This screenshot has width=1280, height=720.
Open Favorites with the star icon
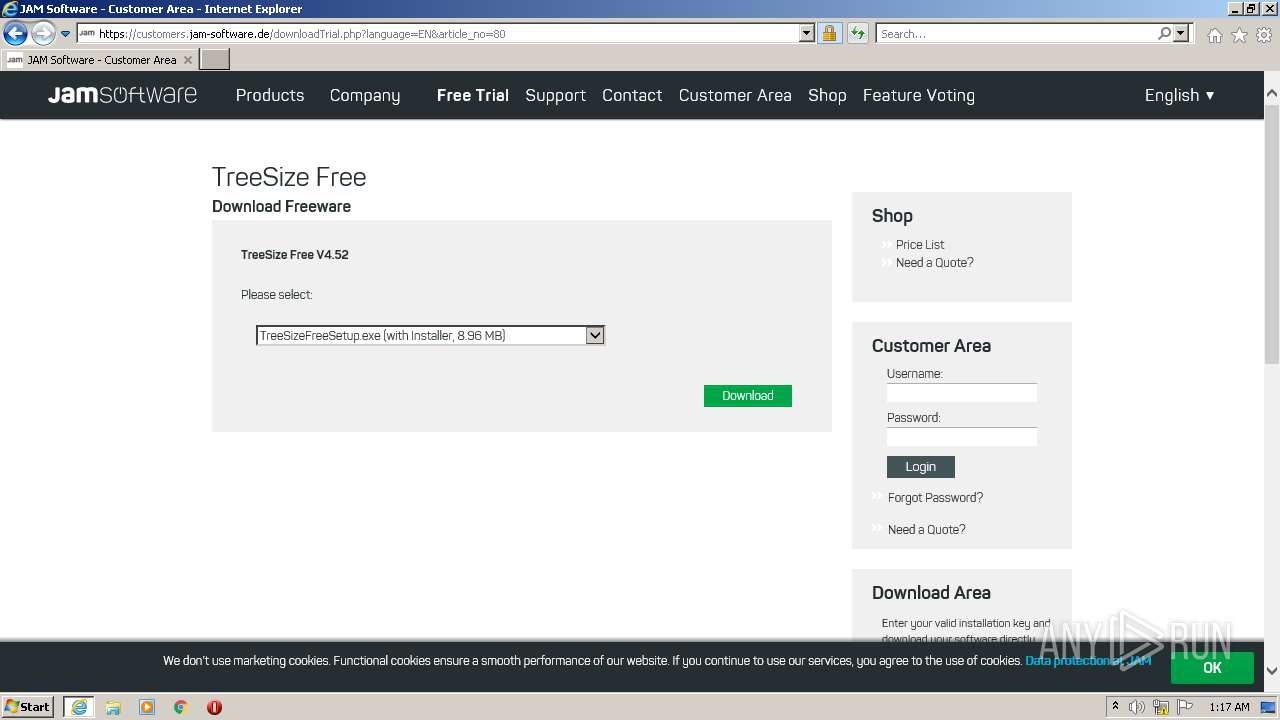pyautogui.click(x=1239, y=35)
